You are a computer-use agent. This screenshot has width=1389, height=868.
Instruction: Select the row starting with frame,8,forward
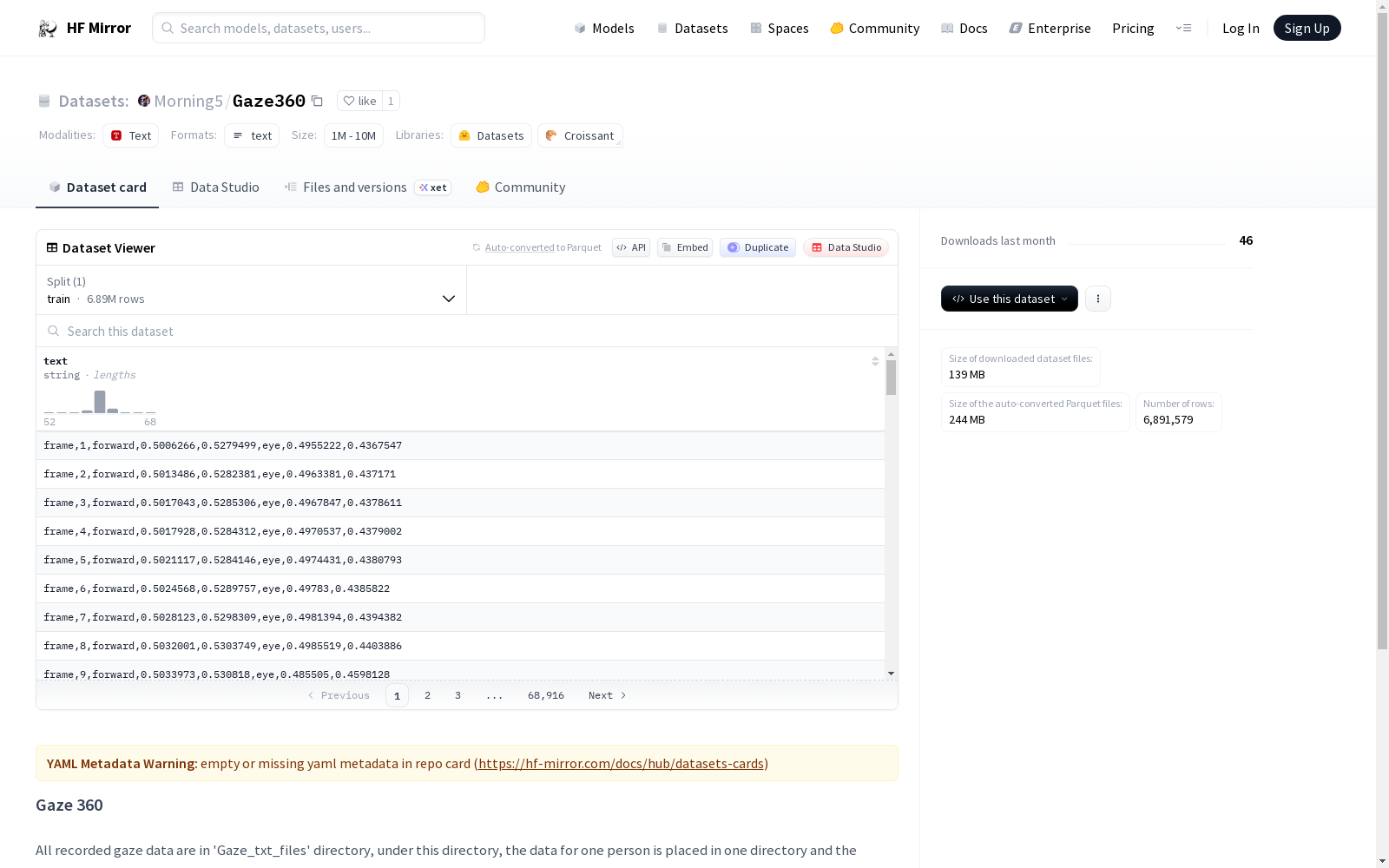click(x=460, y=646)
